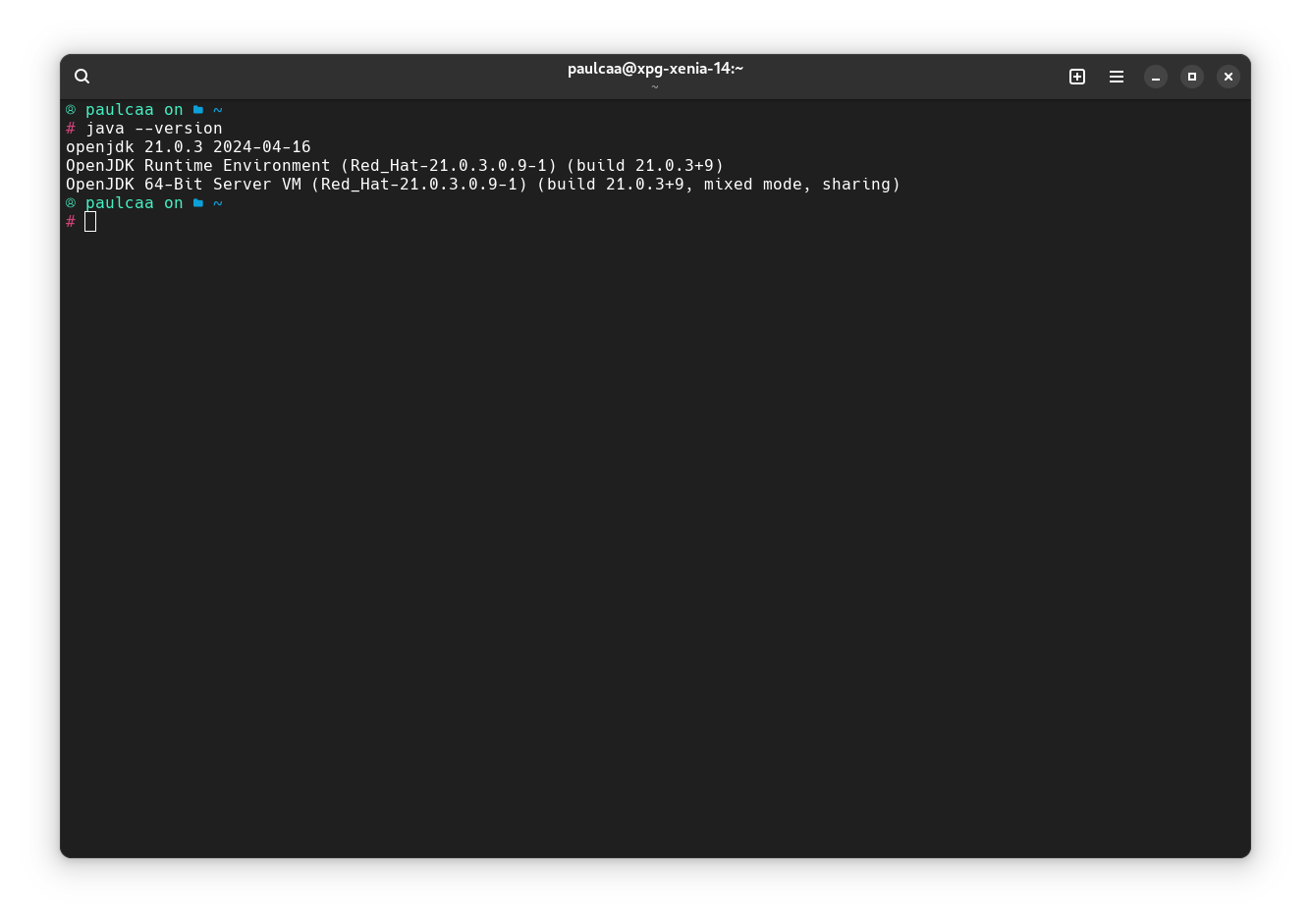Open the hamburger main menu
This screenshot has width=1311, height=924.
pos(1117,77)
